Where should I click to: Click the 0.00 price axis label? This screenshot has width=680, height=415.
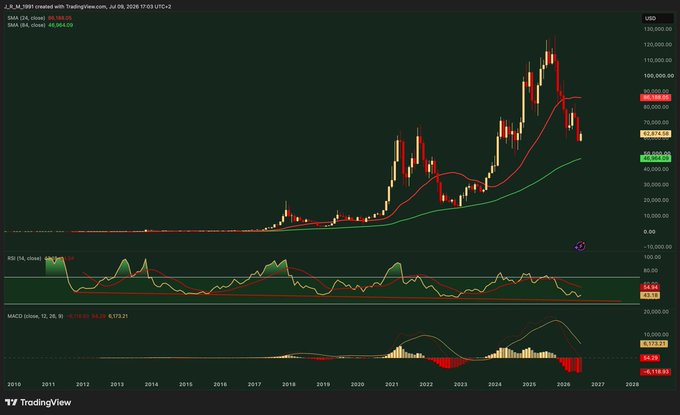(649, 232)
